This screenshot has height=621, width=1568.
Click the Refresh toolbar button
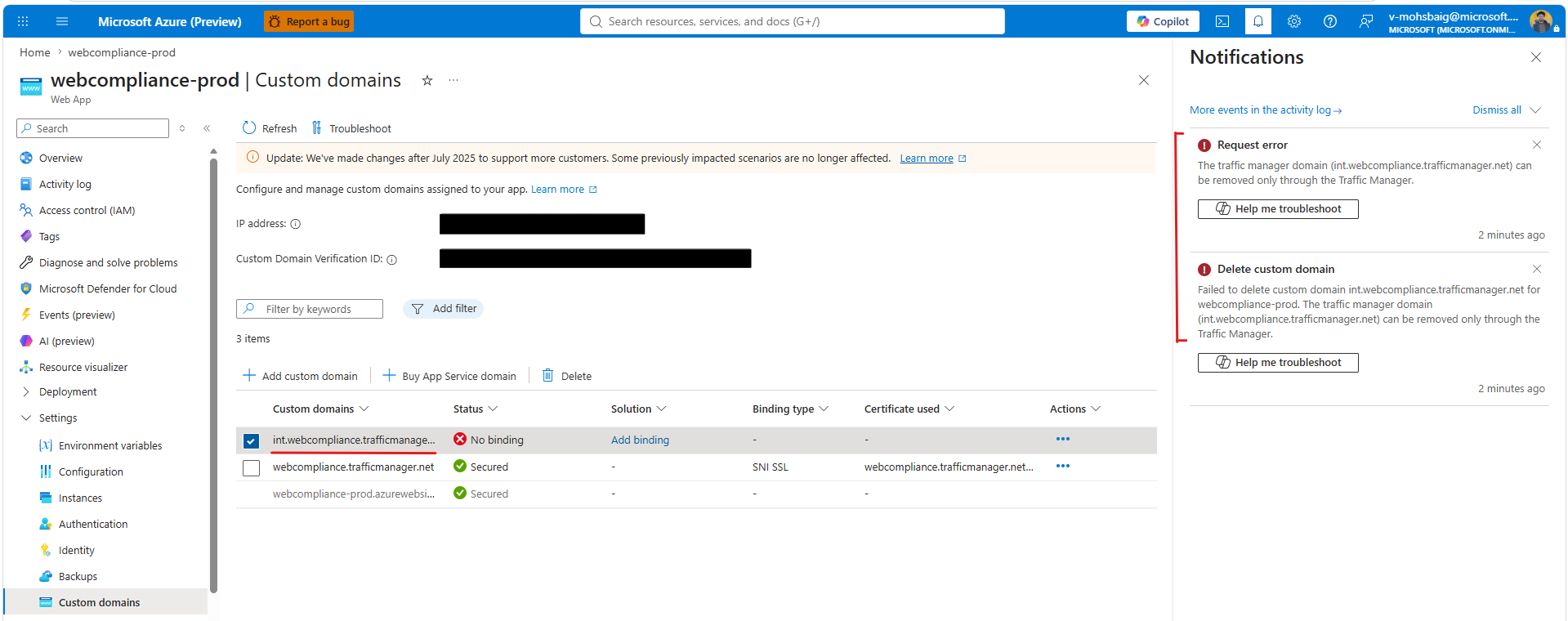coord(270,128)
